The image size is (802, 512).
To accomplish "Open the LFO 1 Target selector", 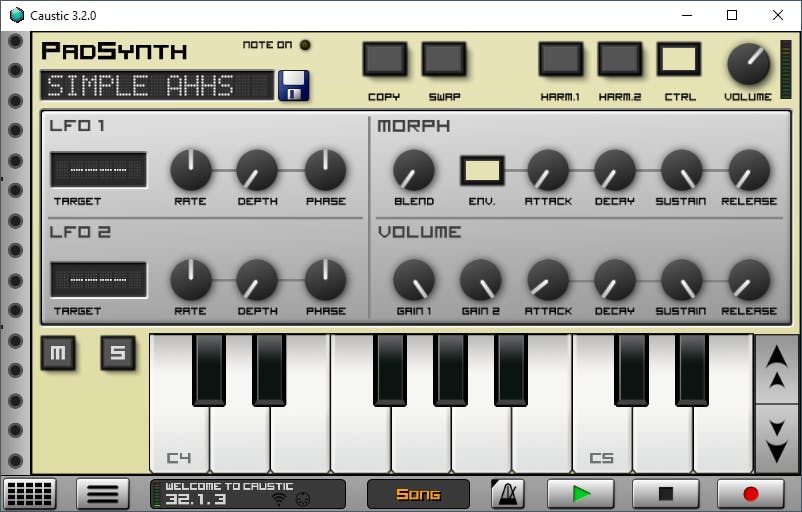I will click(99, 170).
